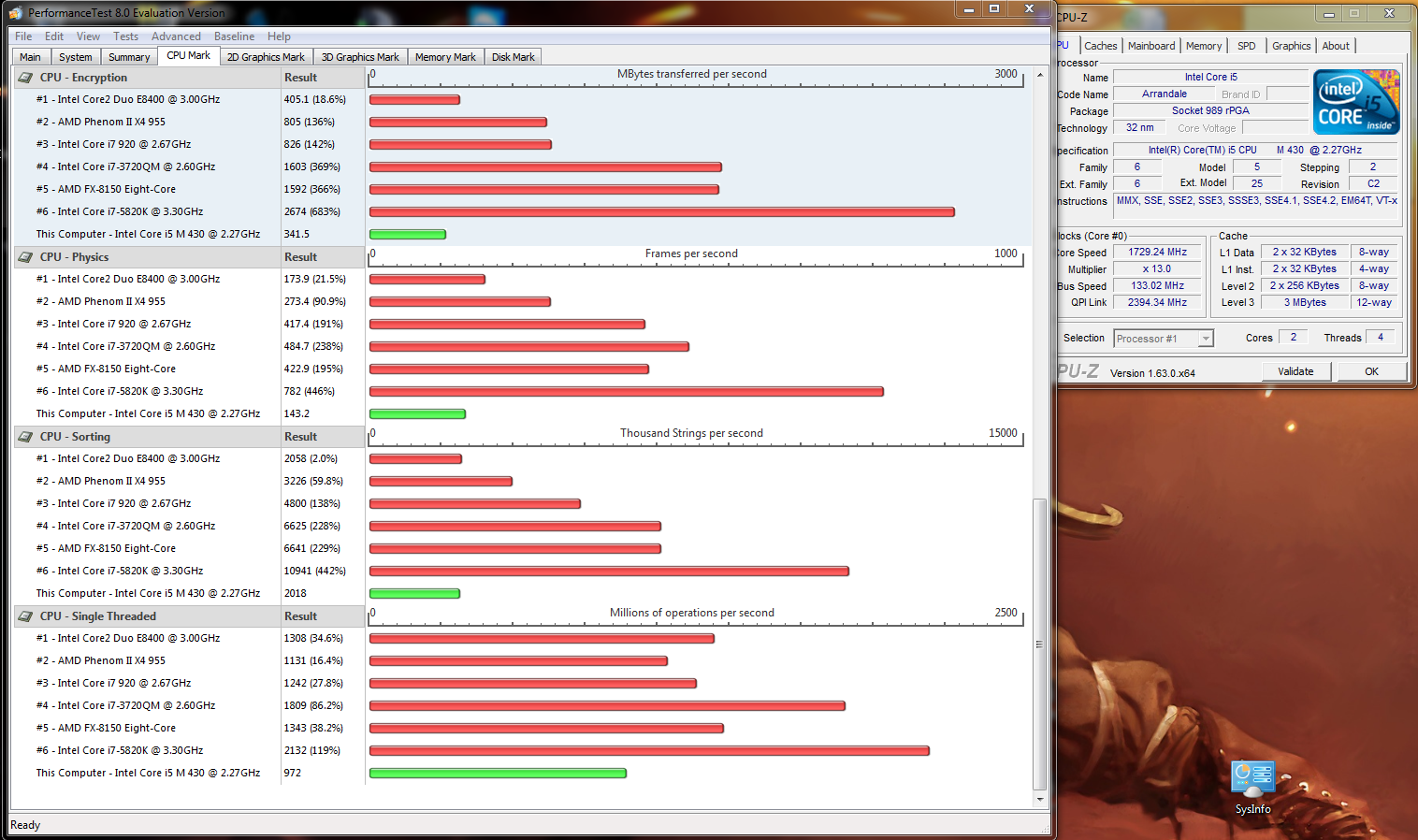Select This Computer row under CPU - Sorting
Viewport: 1418px width, 840px height.
[x=189, y=593]
